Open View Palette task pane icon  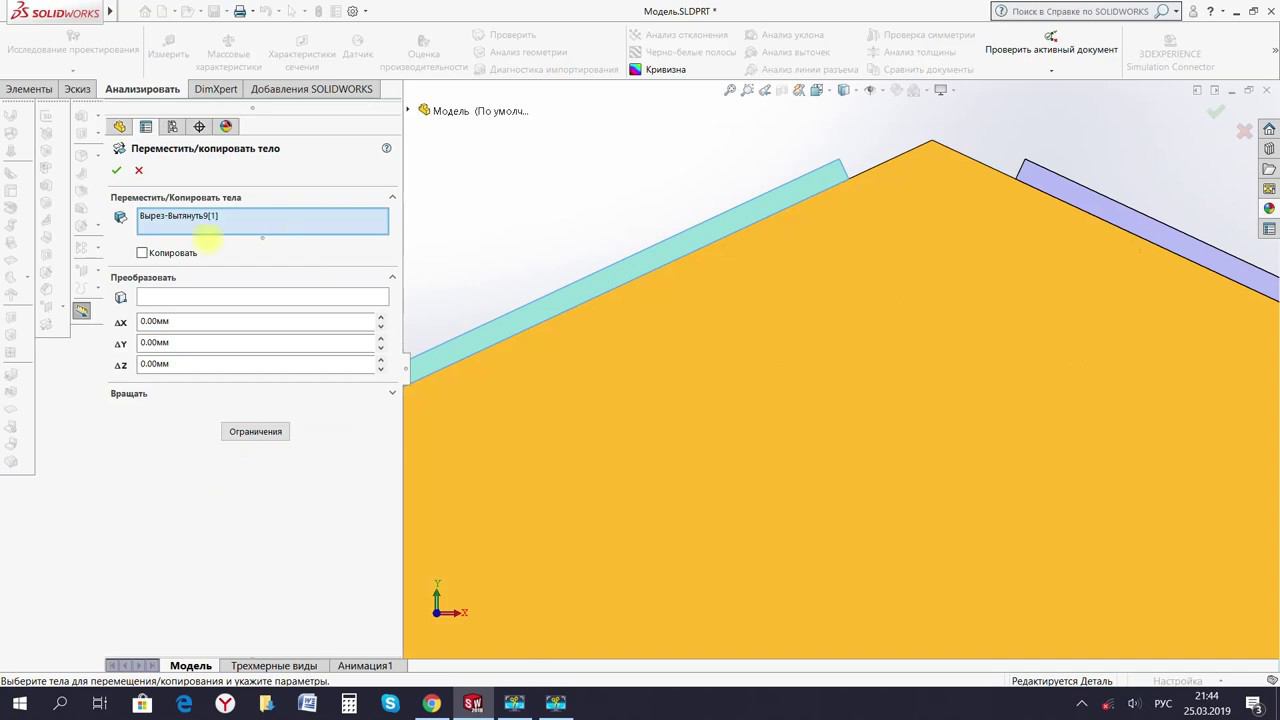[x=1269, y=189]
